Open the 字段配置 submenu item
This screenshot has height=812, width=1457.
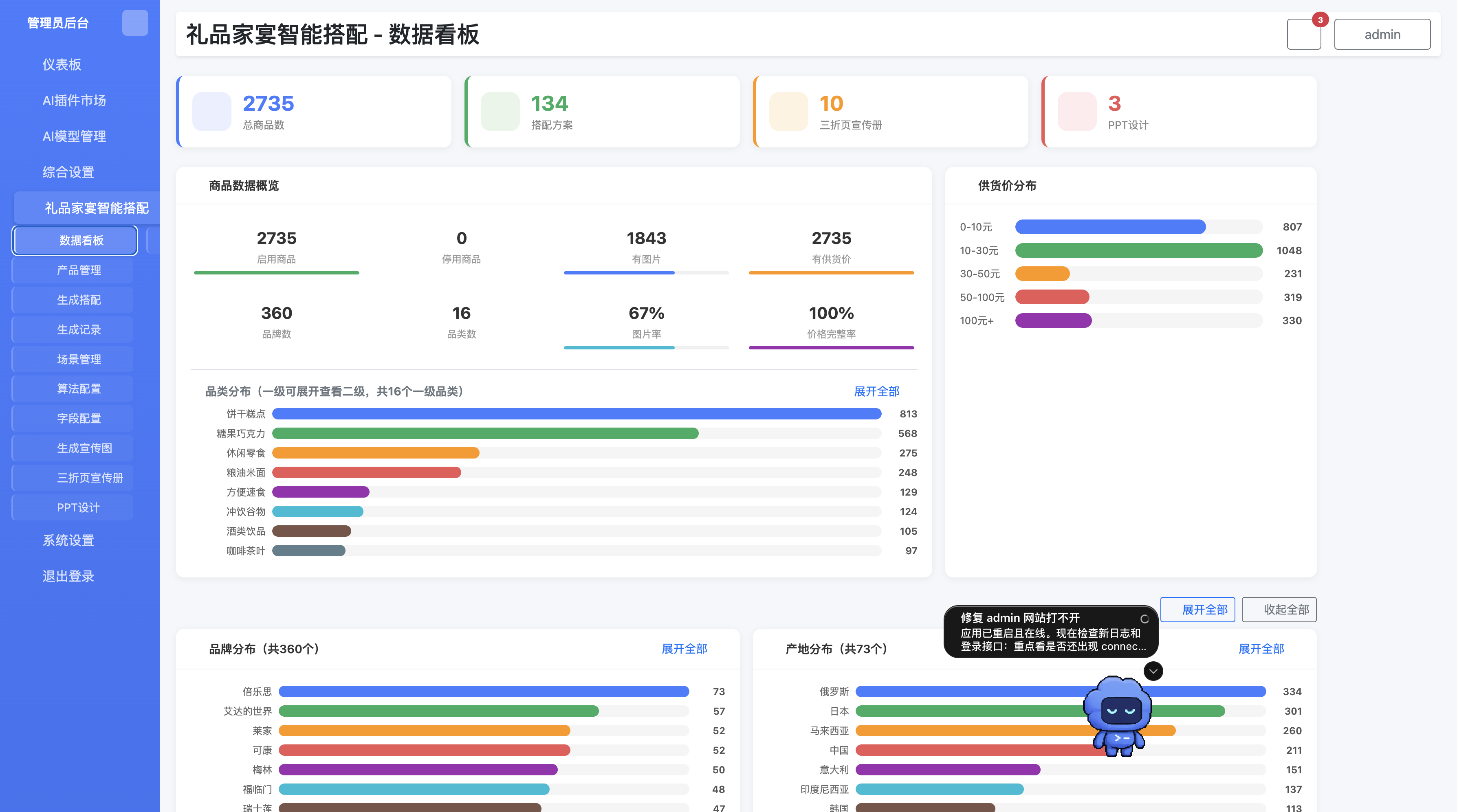coord(73,419)
